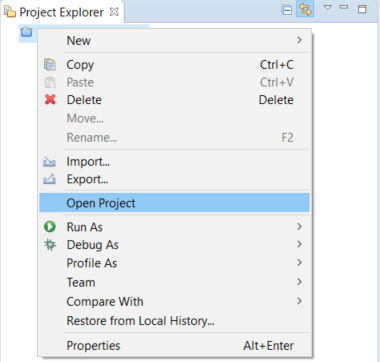This screenshot has height=362, width=380.
Task: Toggle Link with Editor button
Action: [305, 10]
